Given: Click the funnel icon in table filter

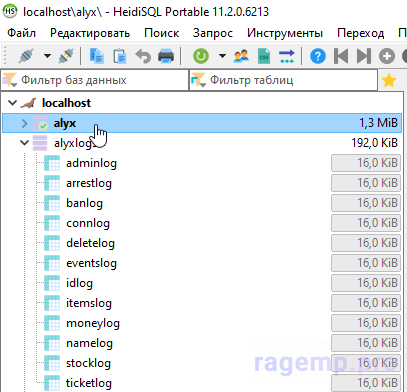Looking at the screenshot, I should coord(198,80).
